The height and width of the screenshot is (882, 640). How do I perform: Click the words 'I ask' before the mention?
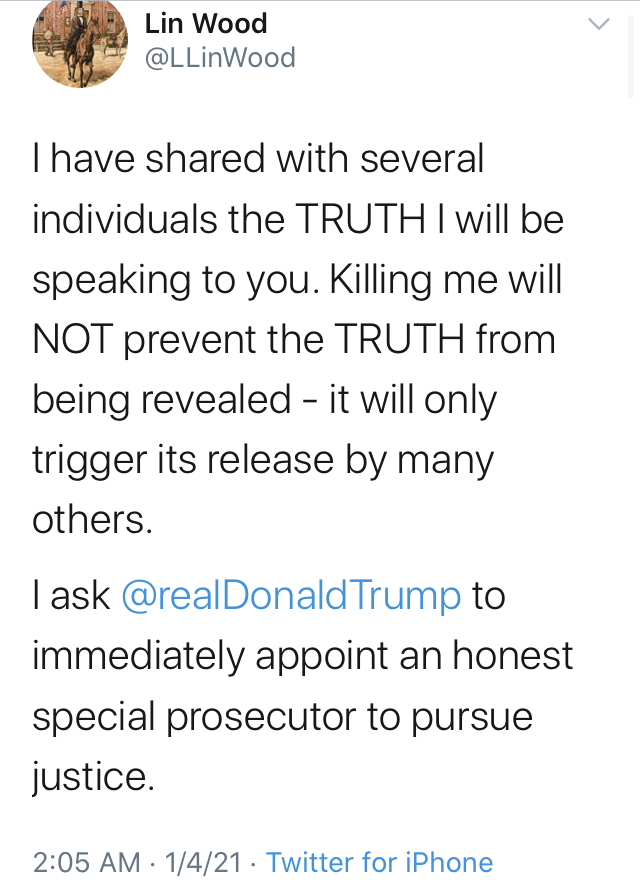(71, 595)
